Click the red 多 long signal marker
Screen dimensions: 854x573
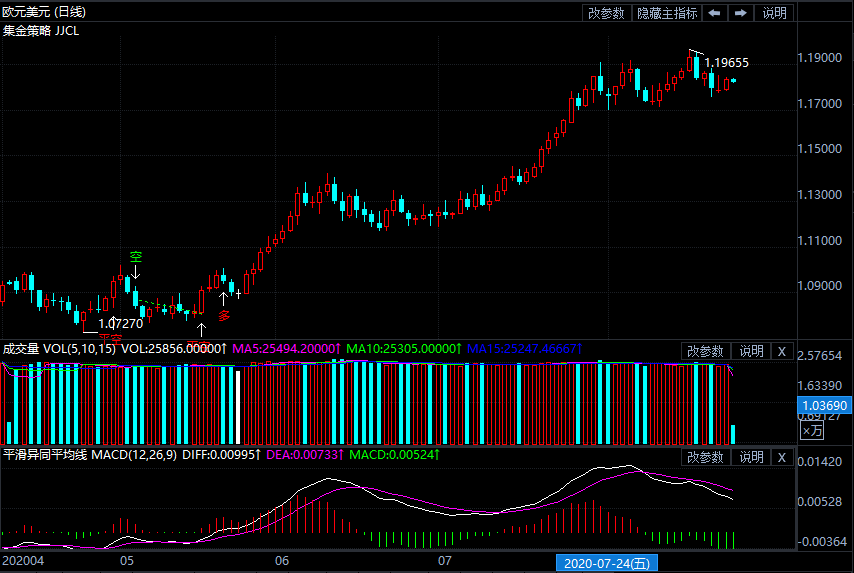coord(224,315)
